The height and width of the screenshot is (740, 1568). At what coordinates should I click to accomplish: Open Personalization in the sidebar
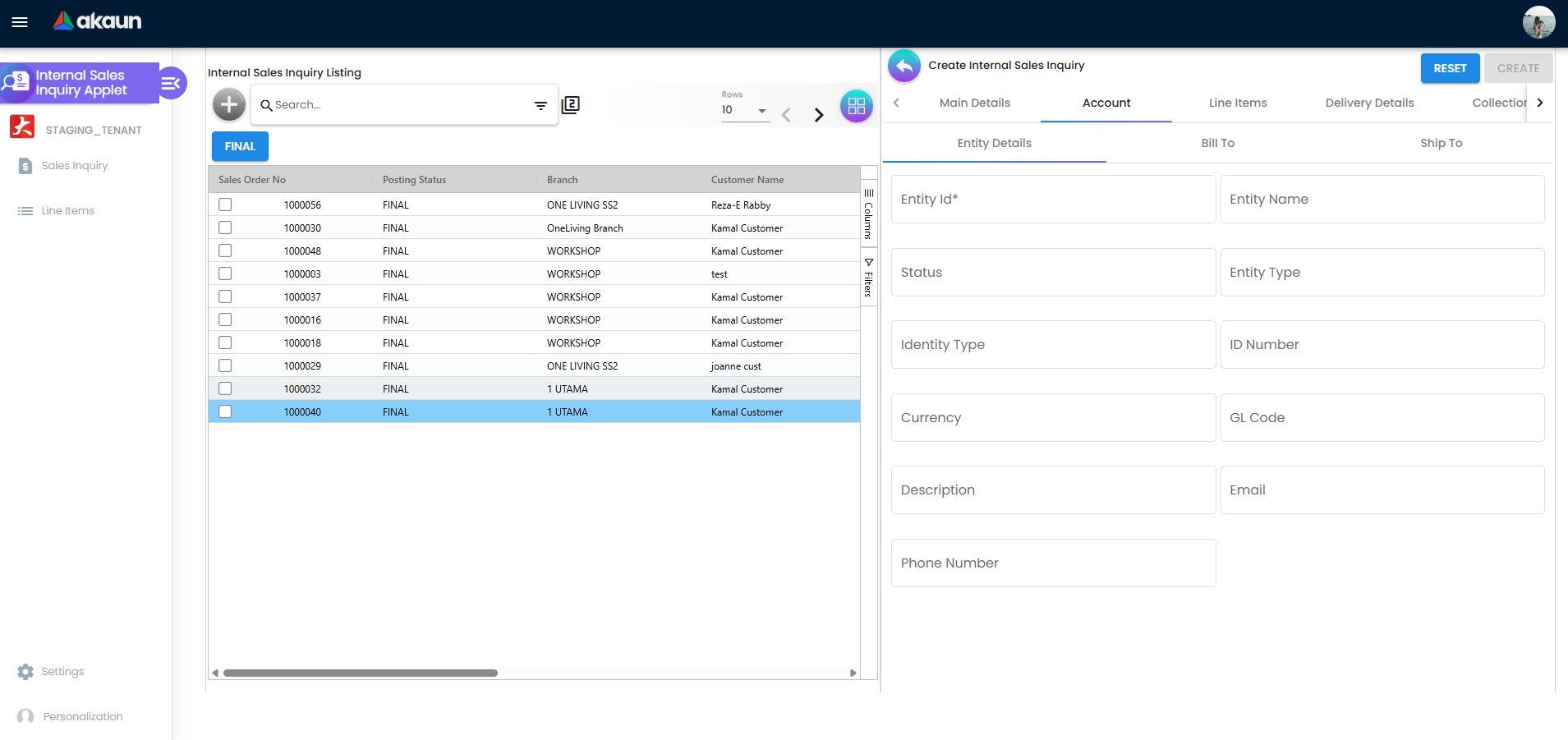(x=82, y=717)
